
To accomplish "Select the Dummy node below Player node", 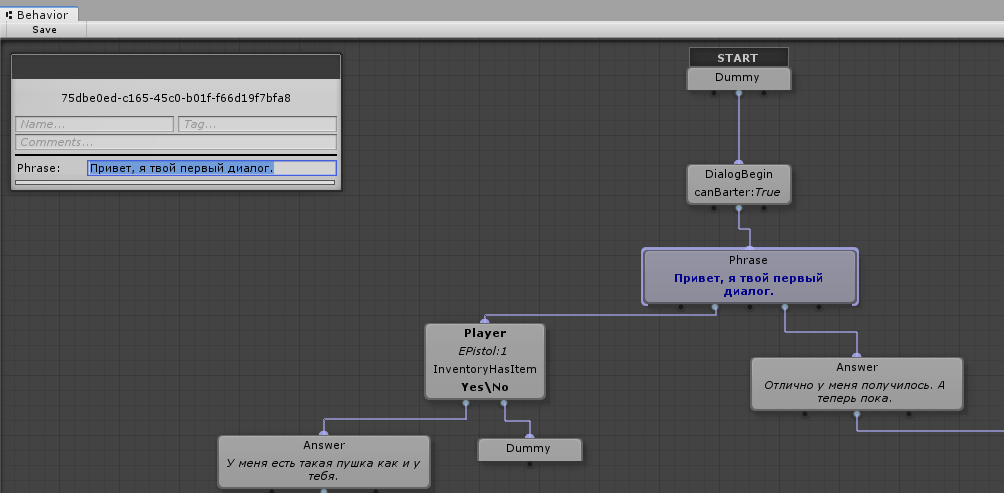I will click(x=530, y=449).
